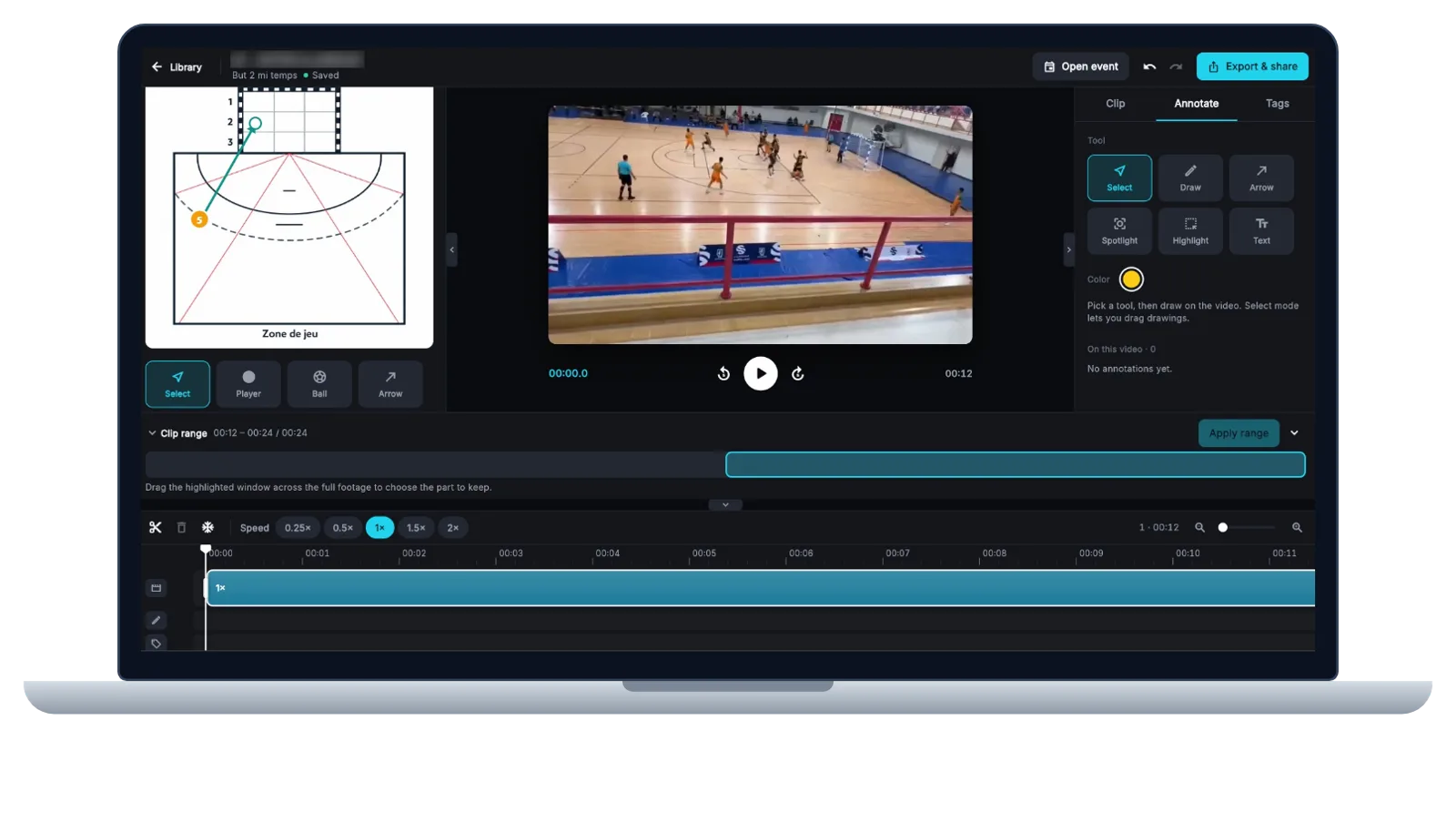
Task: Activate the Highlight tool
Action: coord(1190,231)
